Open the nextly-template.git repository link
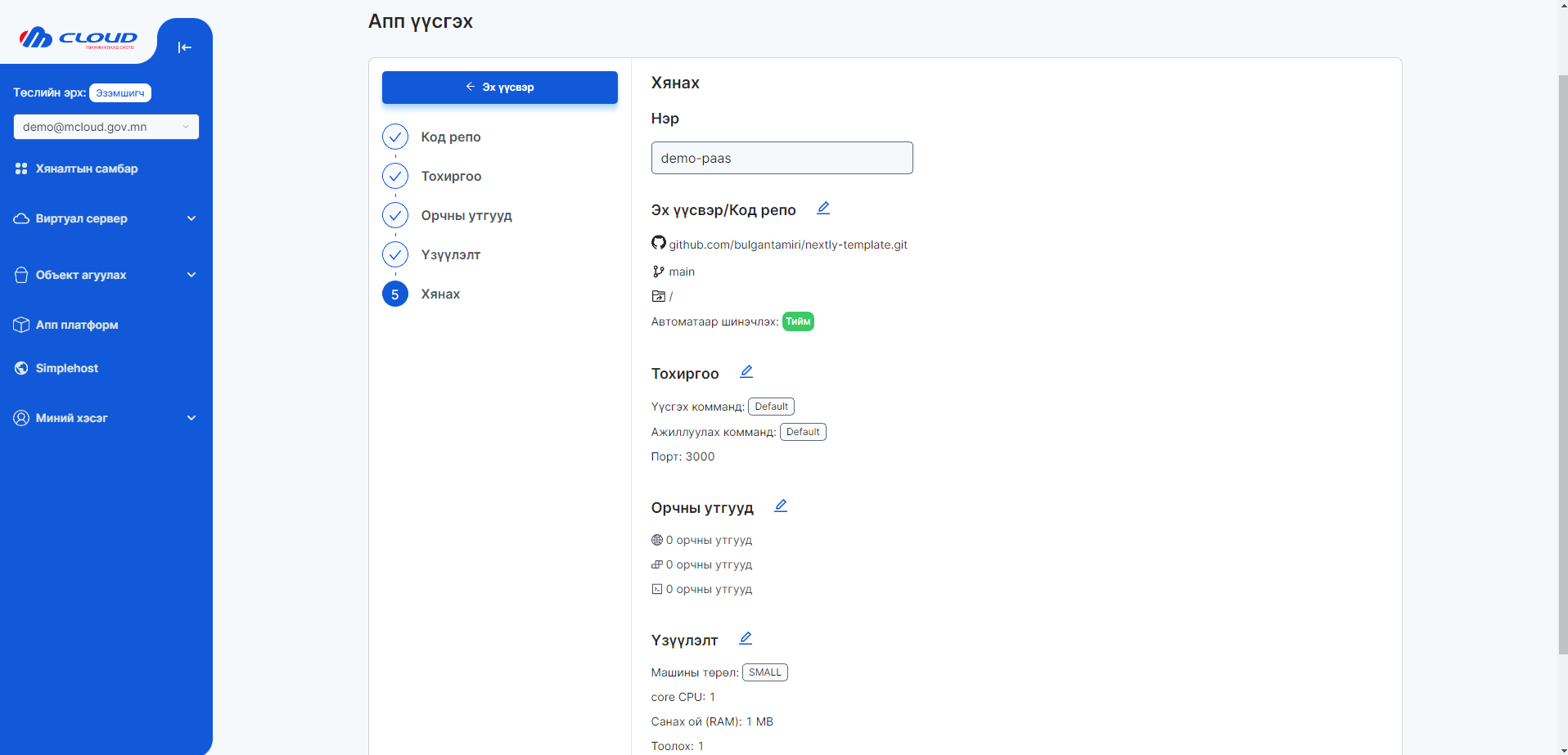Screen dimensions: 1568x755 (788, 244)
